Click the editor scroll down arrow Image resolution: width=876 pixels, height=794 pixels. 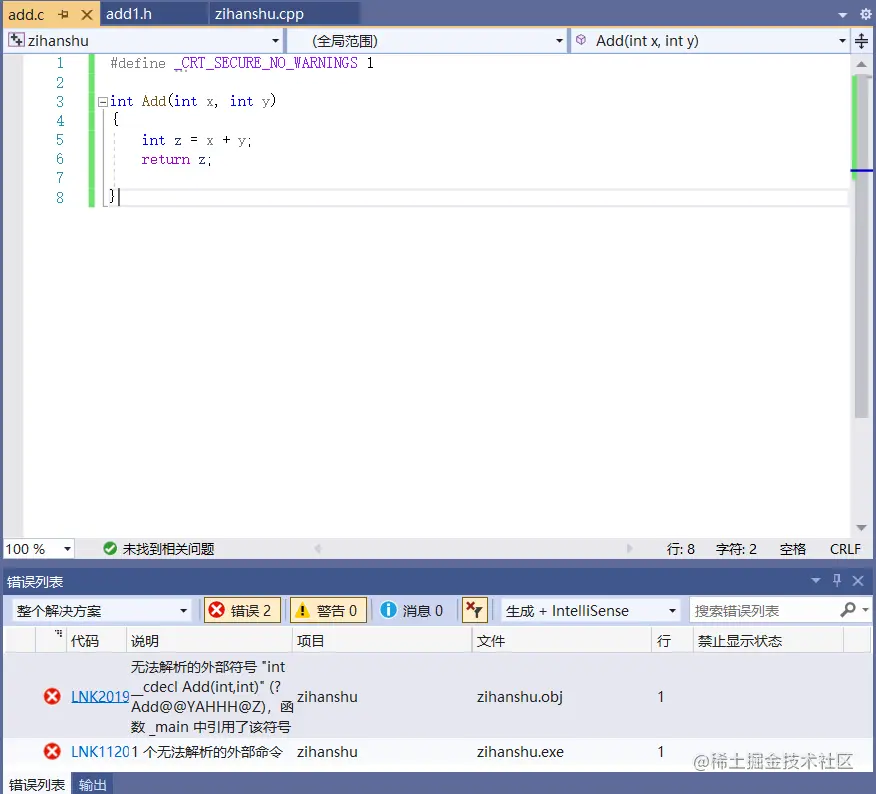coord(861,528)
